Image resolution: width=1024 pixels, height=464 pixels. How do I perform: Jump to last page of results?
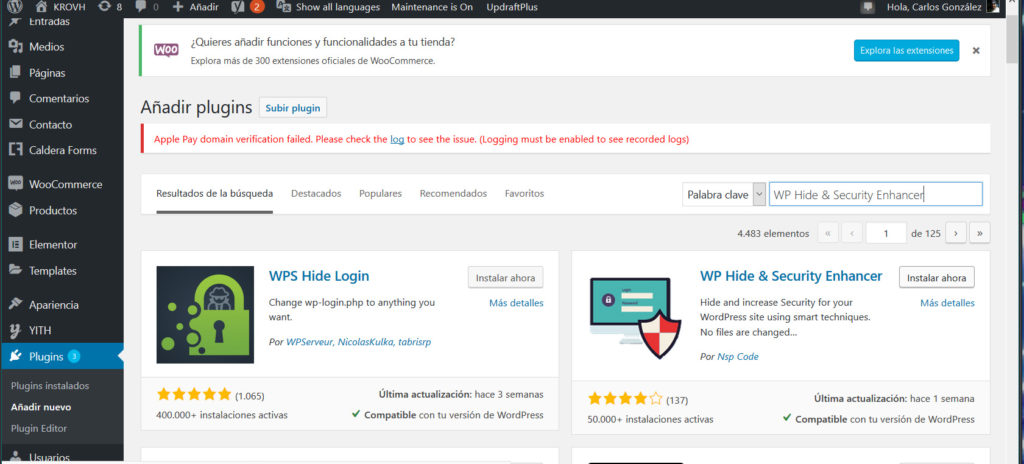979,233
